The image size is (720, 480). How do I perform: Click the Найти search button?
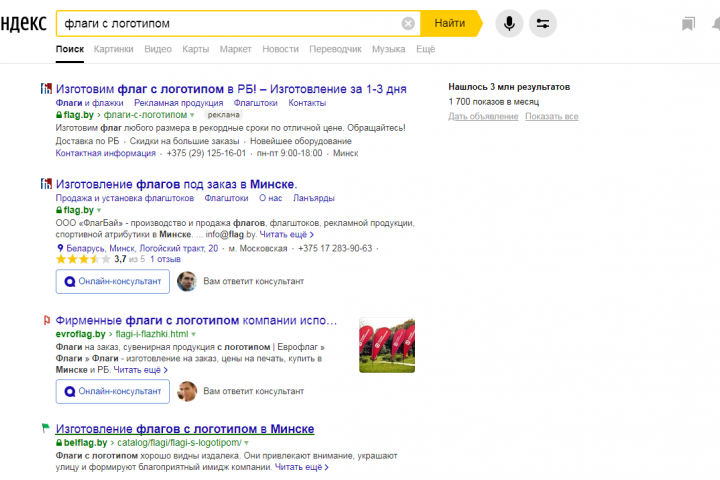pos(450,23)
